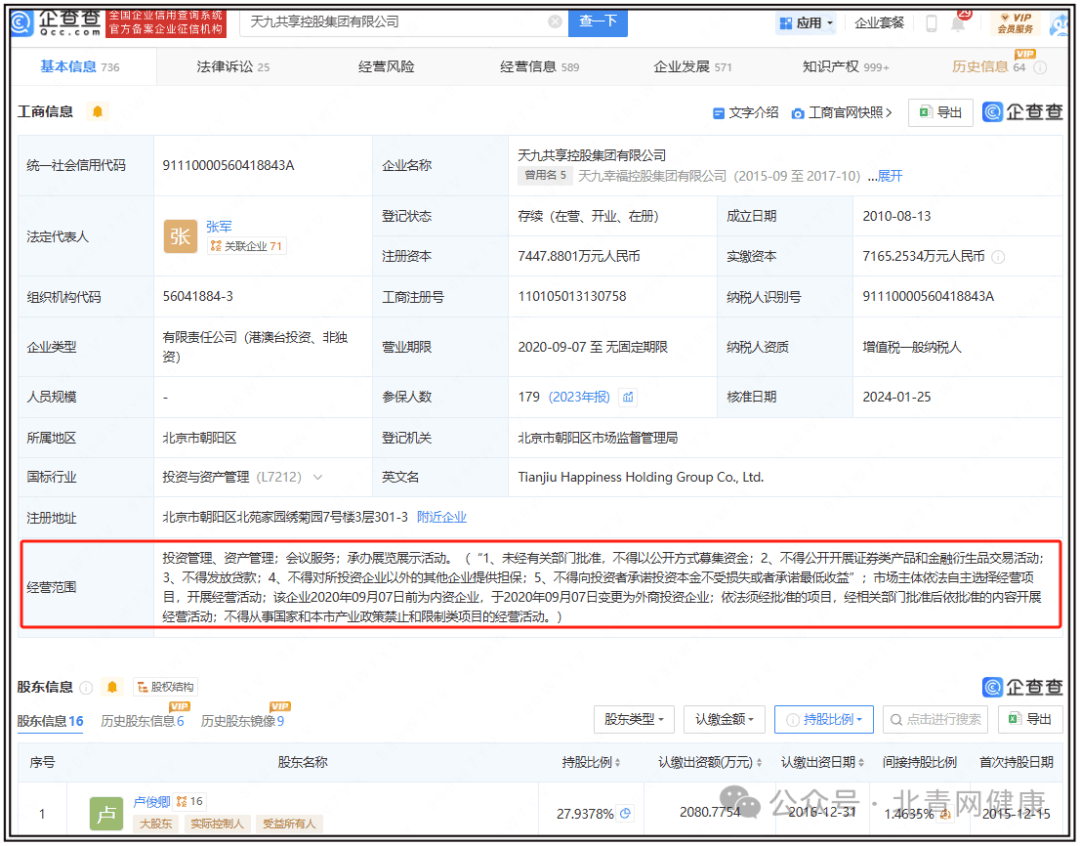The image size is (1080, 846).
Task: Sort by the 认缴出资日期 column header
Action: click(822, 763)
